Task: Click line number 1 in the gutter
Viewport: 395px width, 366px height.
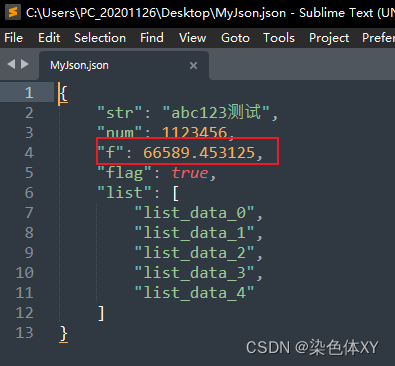Action: pos(29,93)
